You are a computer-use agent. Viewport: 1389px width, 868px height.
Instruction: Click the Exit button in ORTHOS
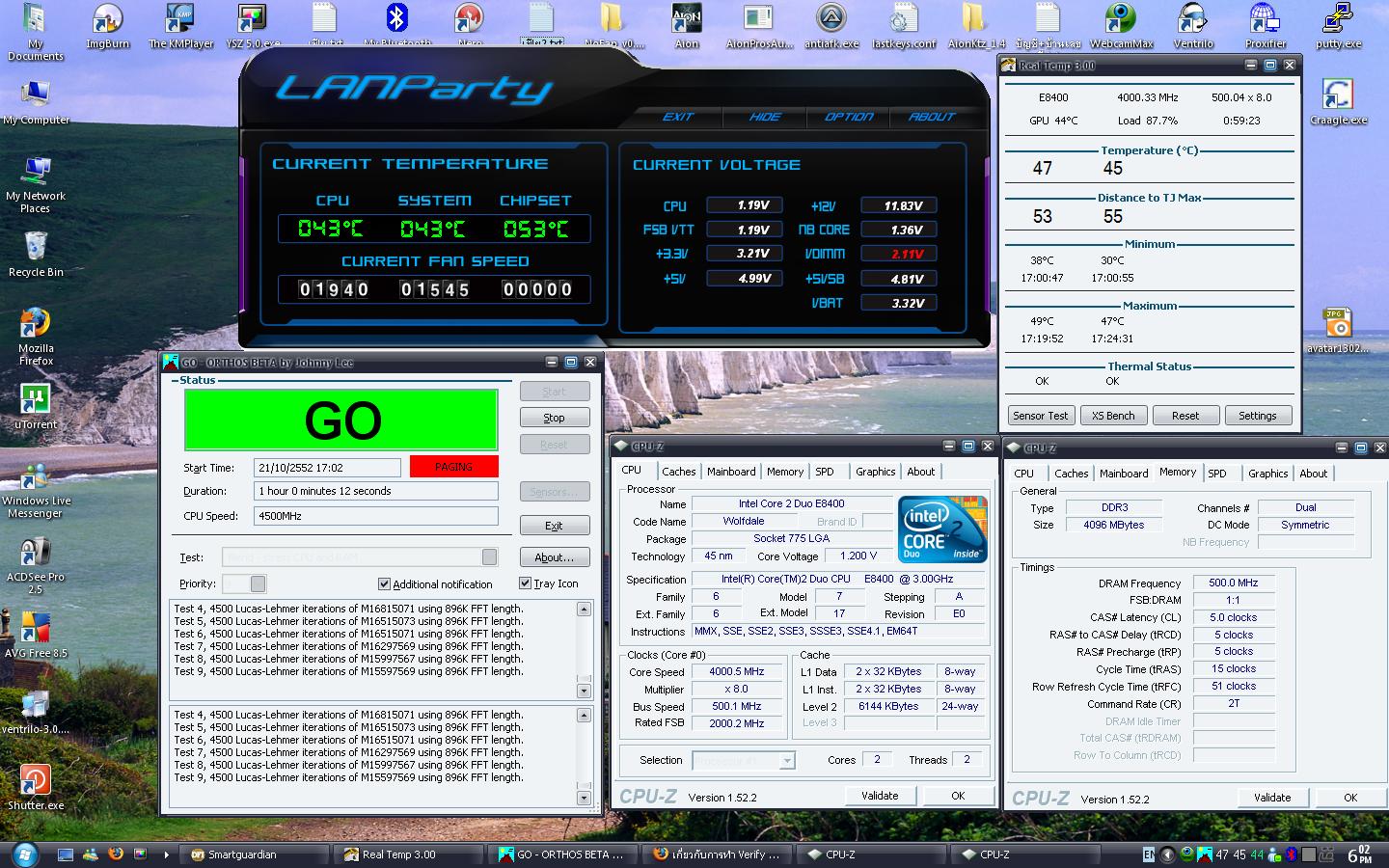click(555, 526)
